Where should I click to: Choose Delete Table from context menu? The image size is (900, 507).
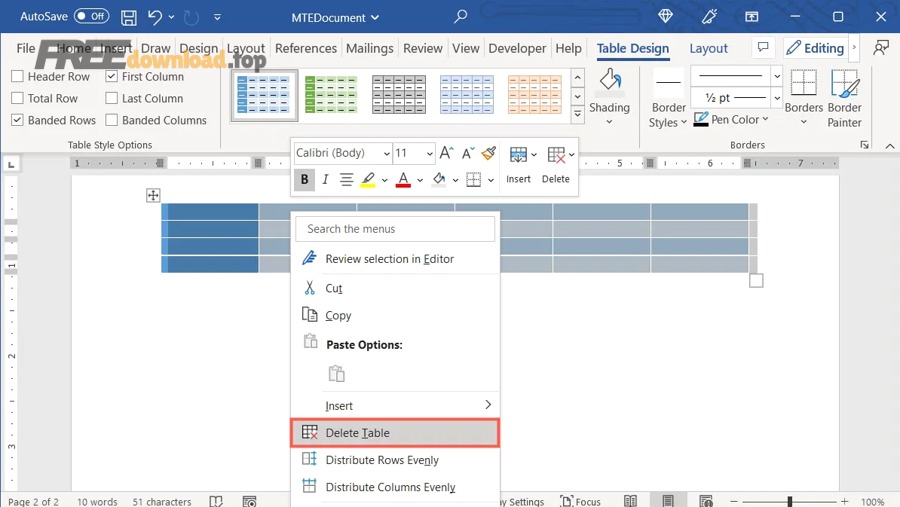tap(395, 432)
